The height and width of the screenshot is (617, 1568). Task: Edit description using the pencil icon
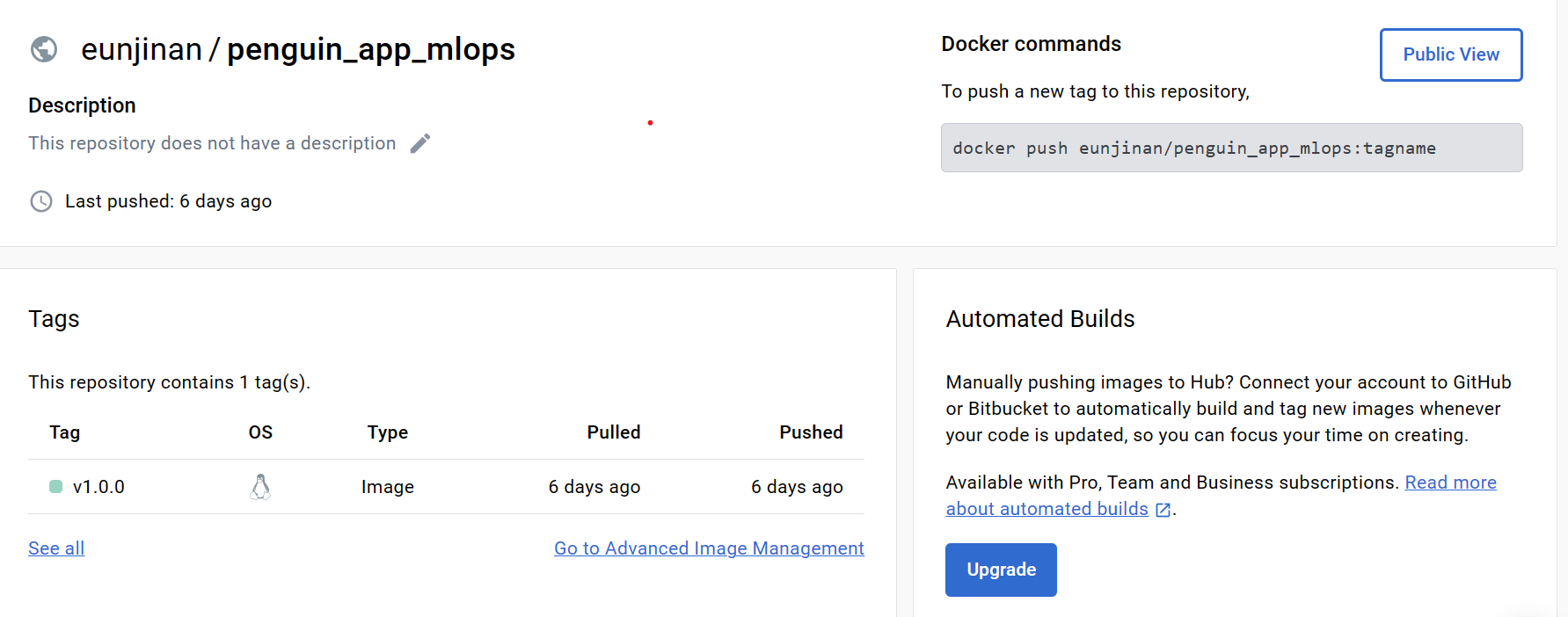pos(420,143)
